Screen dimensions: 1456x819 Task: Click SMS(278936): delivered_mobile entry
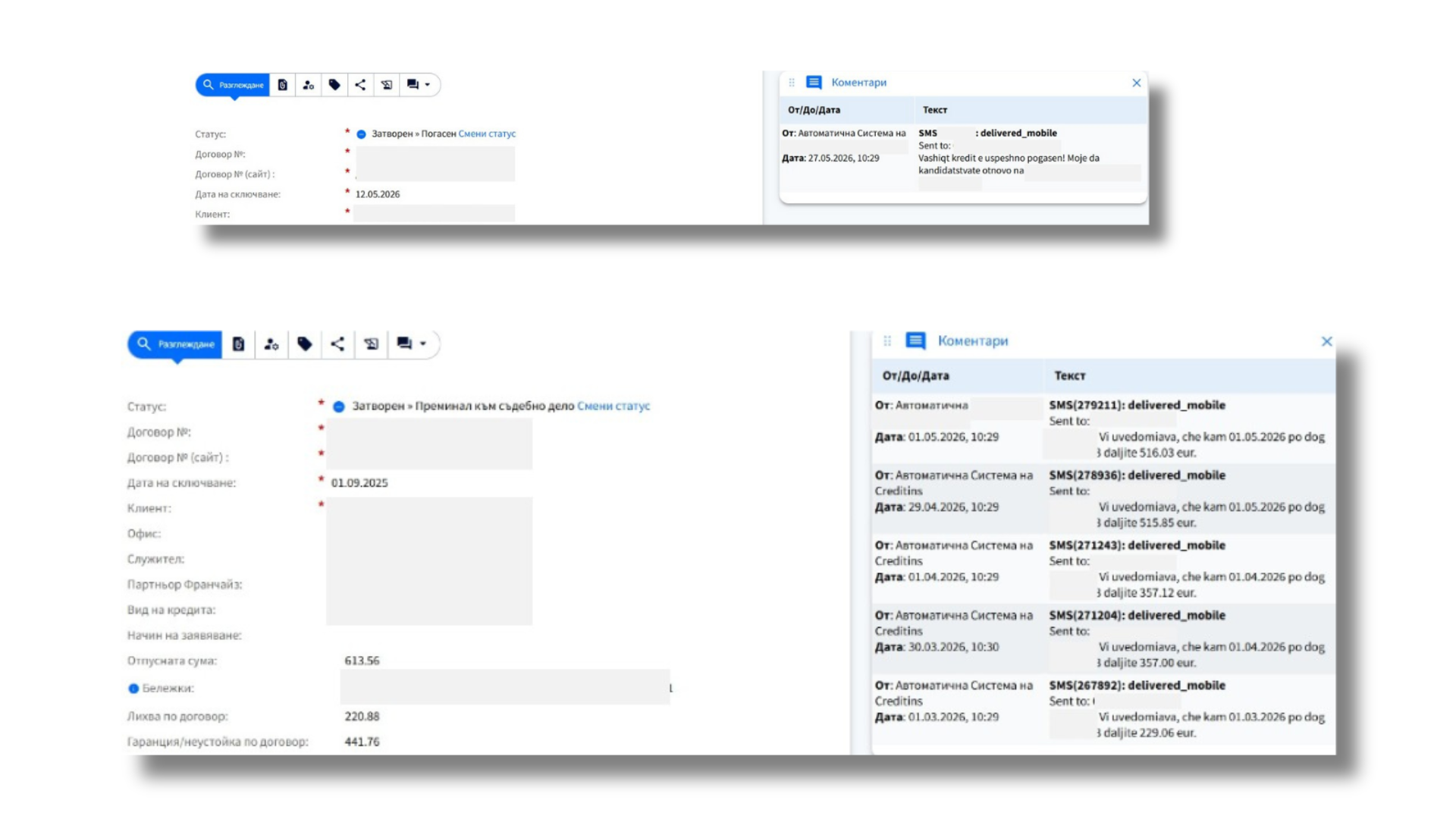point(1137,475)
